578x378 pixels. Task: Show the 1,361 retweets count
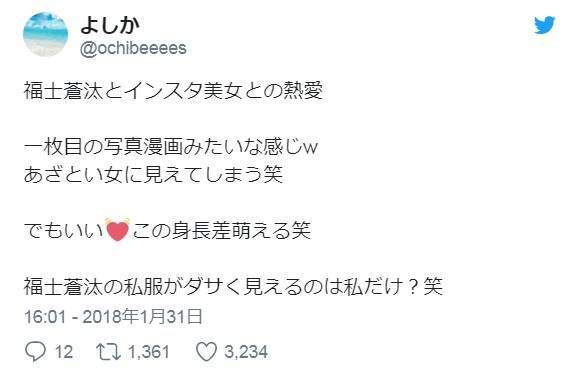149,351
